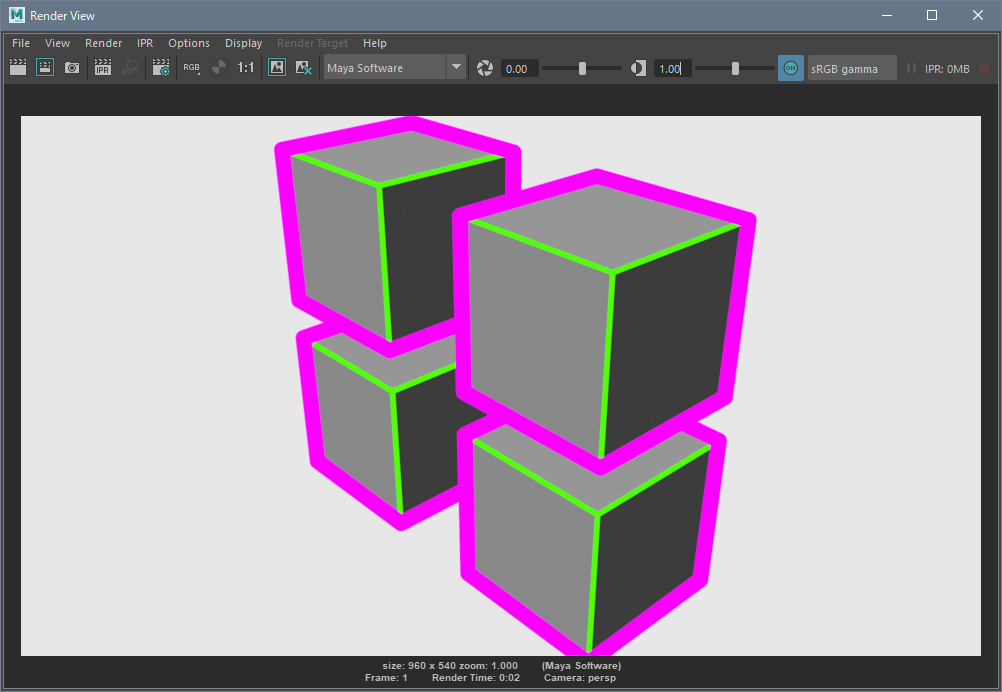Screen dimensions: 1002x692
Task: Click the Redo Previous Render clapperboard icon
Action: [18, 68]
